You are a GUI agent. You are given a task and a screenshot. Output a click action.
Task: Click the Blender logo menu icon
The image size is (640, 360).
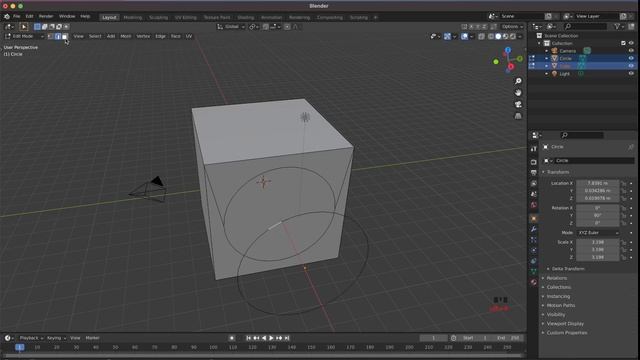(x=7, y=16)
